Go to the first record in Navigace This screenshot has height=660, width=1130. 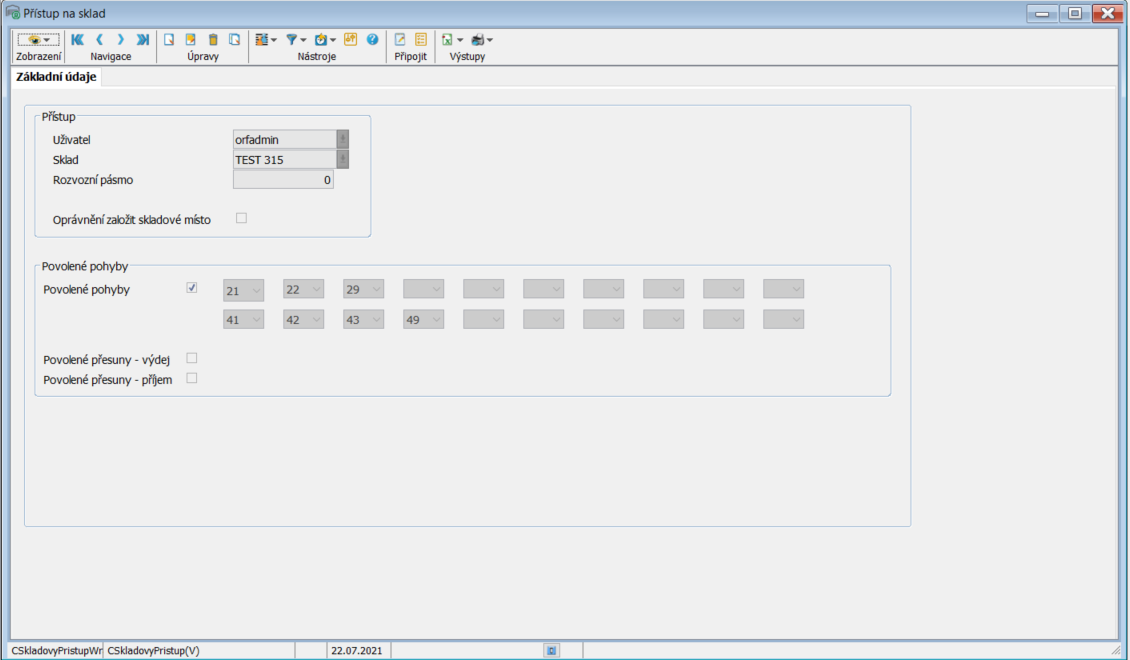click(77, 40)
